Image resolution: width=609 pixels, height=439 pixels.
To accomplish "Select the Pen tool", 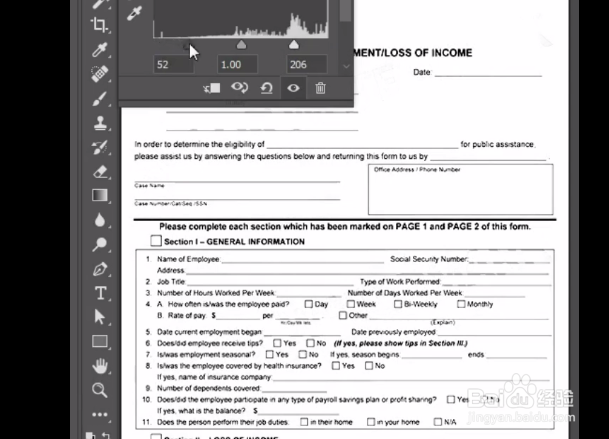I will click(x=100, y=269).
